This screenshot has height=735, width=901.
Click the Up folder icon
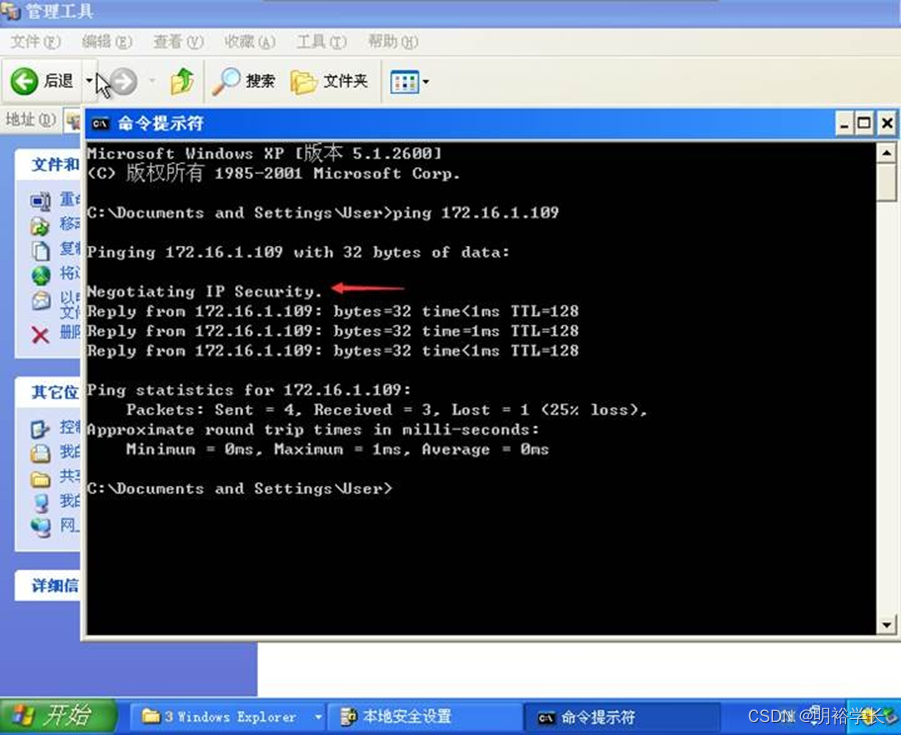[x=182, y=81]
